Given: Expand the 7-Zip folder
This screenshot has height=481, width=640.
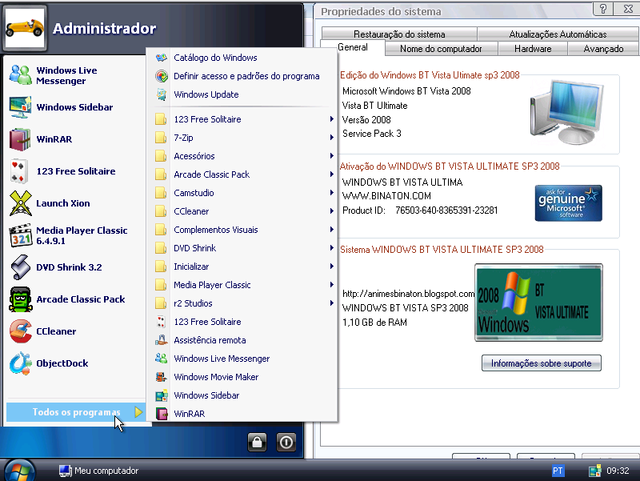Looking at the screenshot, I should click(x=242, y=138).
